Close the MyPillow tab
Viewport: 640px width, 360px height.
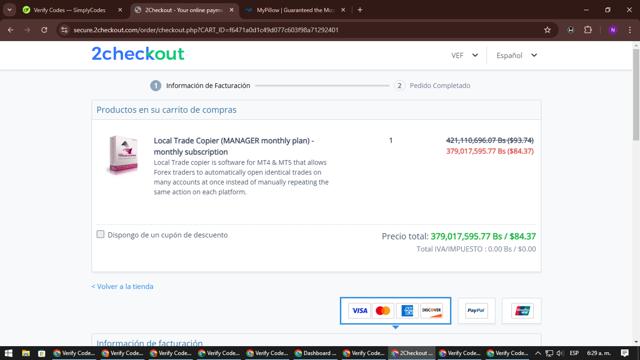[343, 10]
